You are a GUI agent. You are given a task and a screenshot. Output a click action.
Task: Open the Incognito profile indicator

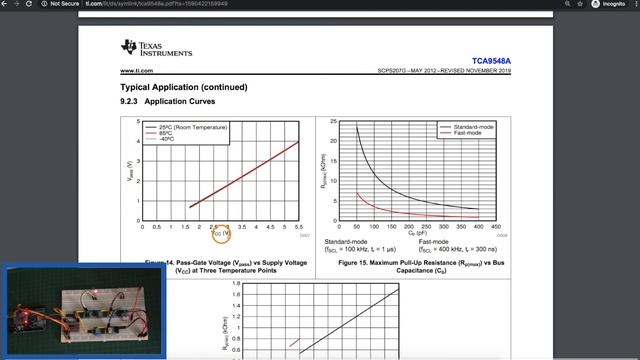coord(609,4)
